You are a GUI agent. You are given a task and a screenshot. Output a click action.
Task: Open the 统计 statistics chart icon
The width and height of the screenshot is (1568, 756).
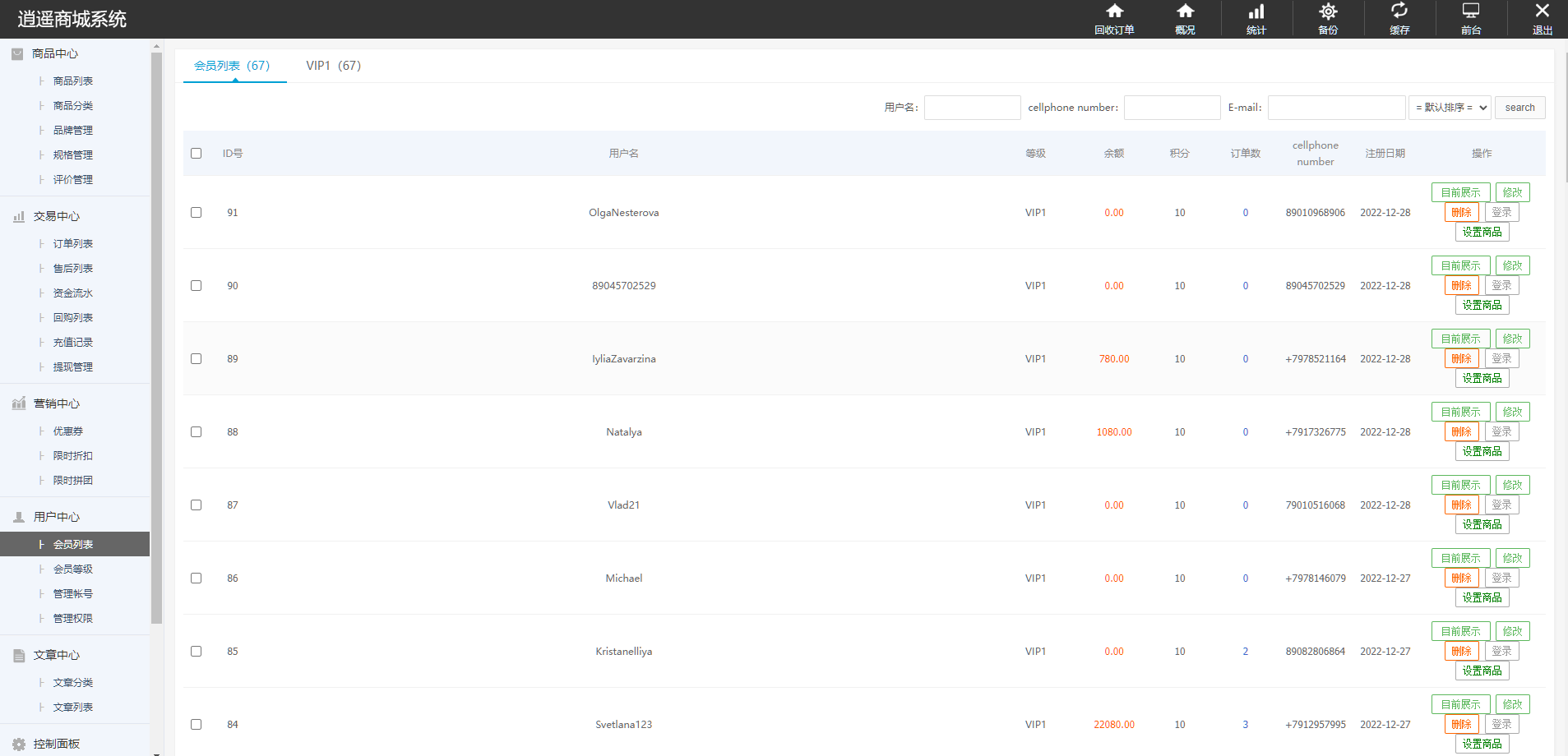coord(1256,12)
